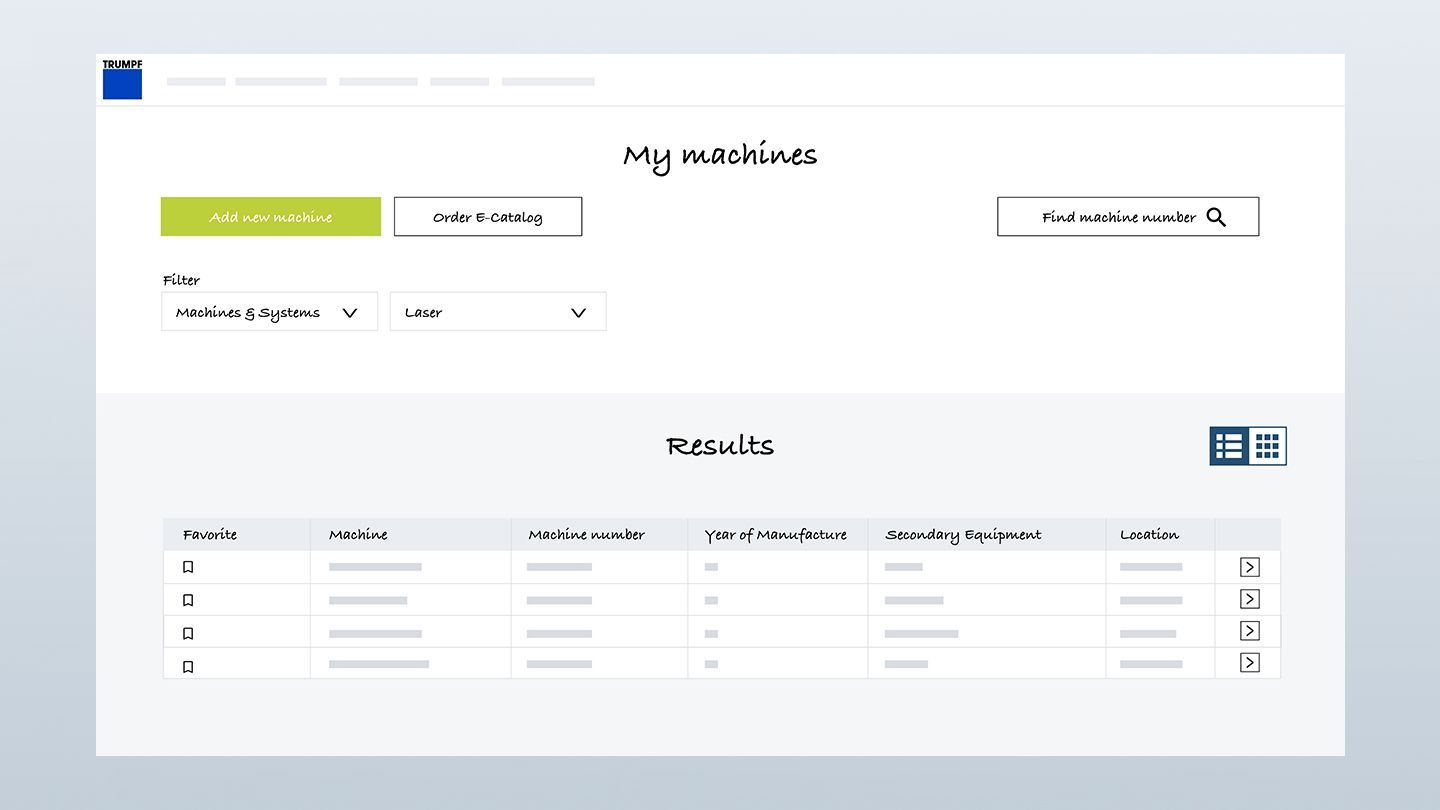Expand the Machines & Systems filter dropdown
Screen dimensions: 1440x810
[269, 312]
